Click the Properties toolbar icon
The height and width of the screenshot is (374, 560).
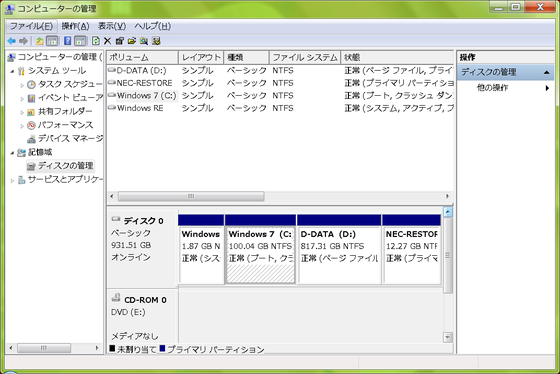click(120, 41)
